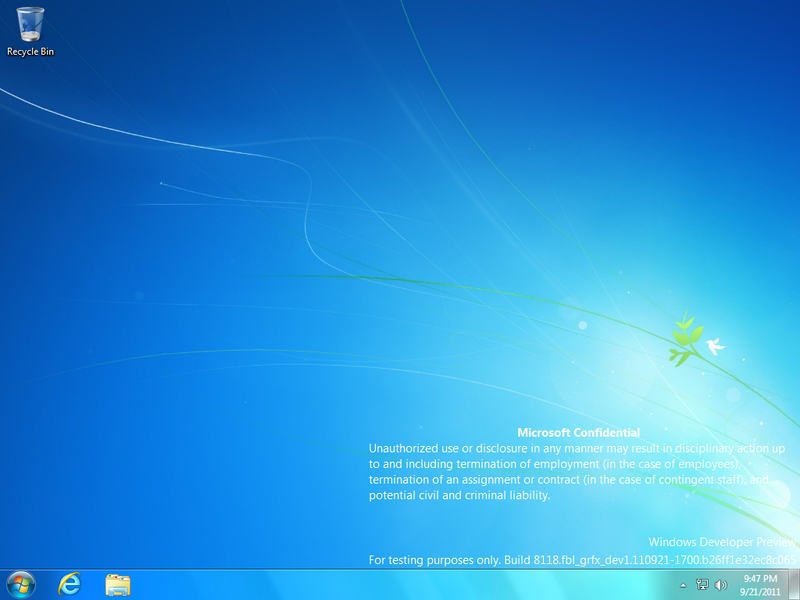Launch Internet Explorer from the taskbar
Image resolution: width=800 pixels, height=600 pixels.
(x=68, y=585)
